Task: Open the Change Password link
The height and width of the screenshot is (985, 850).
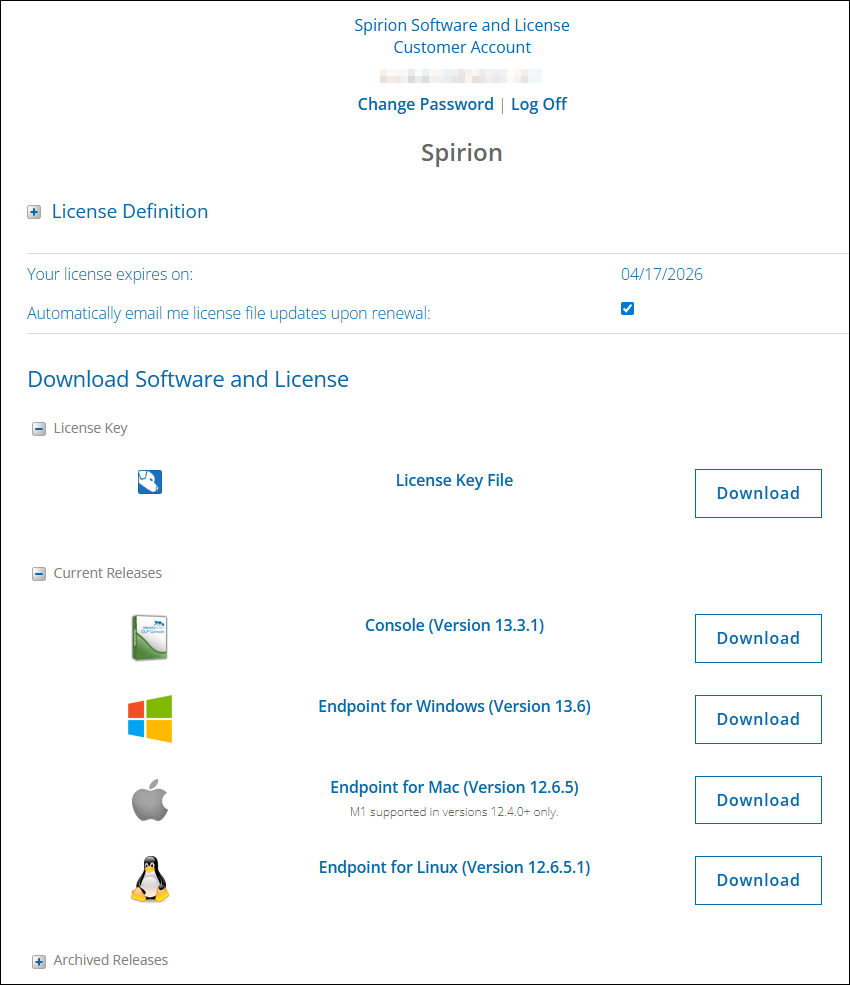Action: pos(425,104)
